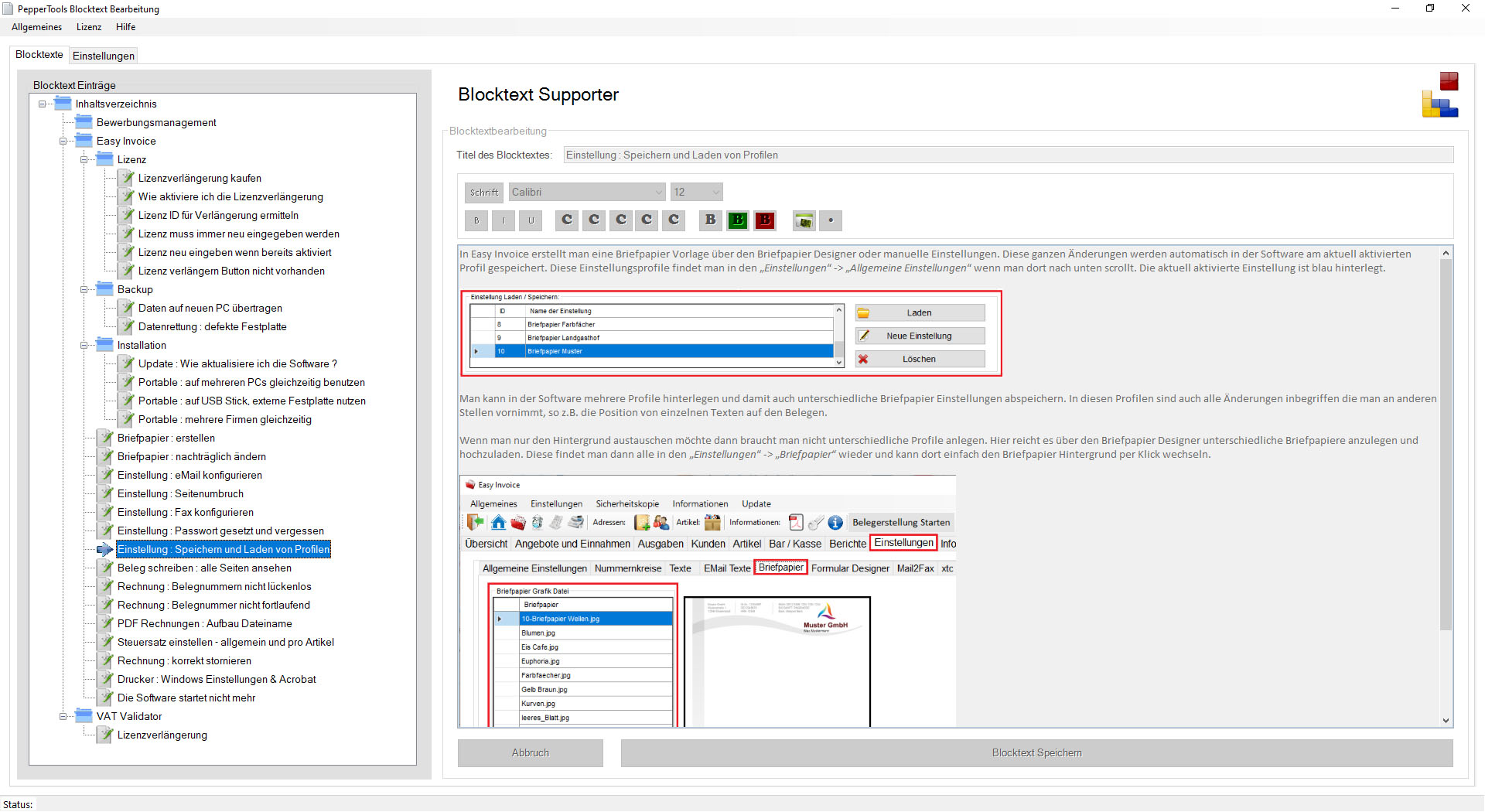Click the green background B button
The height and width of the screenshot is (812, 1485).
[738, 220]
